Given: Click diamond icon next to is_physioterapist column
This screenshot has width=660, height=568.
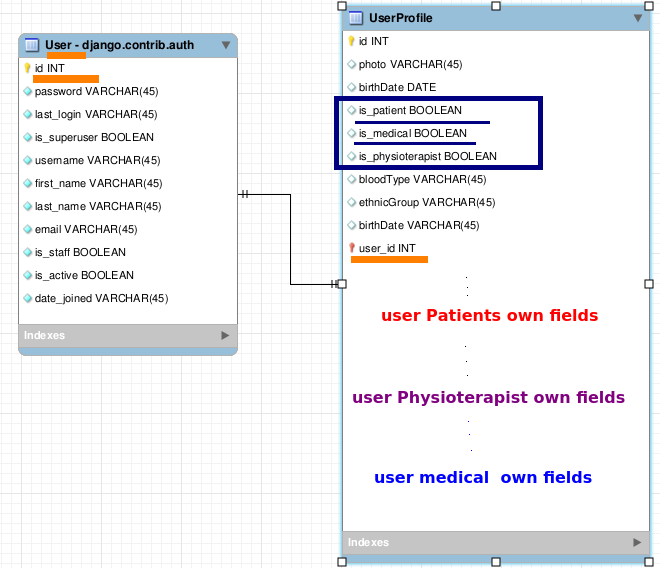Looking at the screenshot, I should pyautogui.click(x=352, y=156).
